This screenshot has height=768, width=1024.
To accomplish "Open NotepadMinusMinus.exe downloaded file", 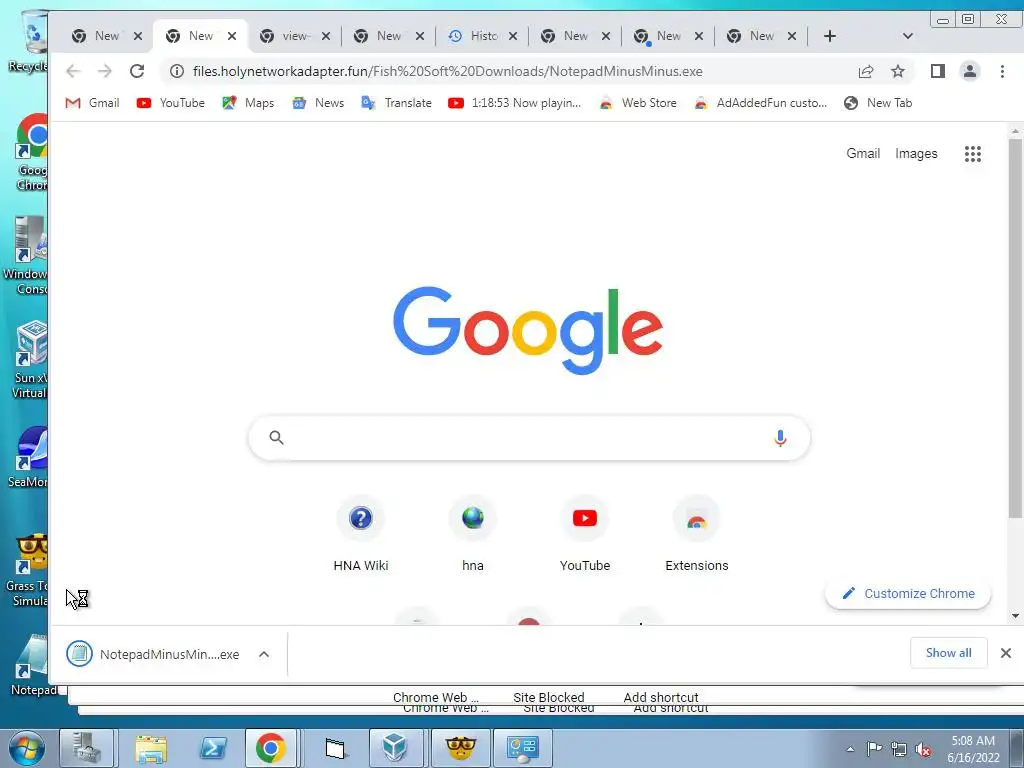I will pyautogui.click(x=153, y=654).
